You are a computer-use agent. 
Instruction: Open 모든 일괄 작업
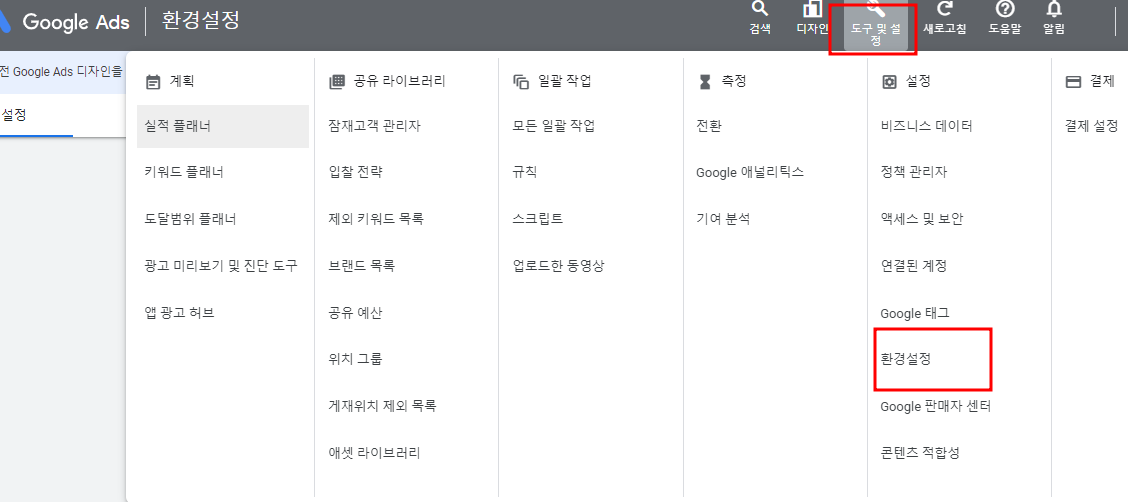(x=554, y=127)
